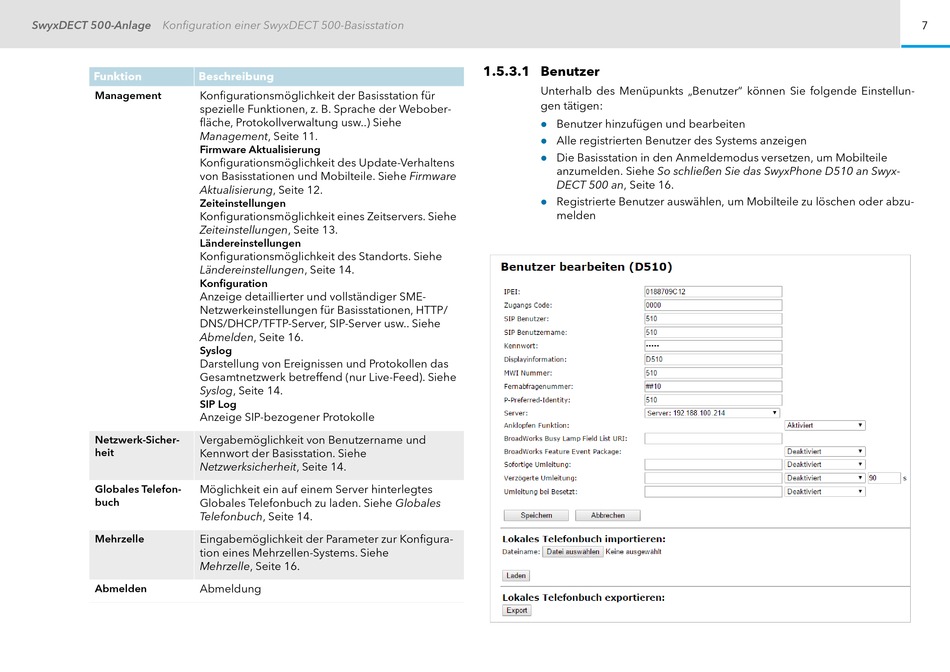The image size is (950, 672).
Task: Click the Management table row label
Action: click(128, 96)
